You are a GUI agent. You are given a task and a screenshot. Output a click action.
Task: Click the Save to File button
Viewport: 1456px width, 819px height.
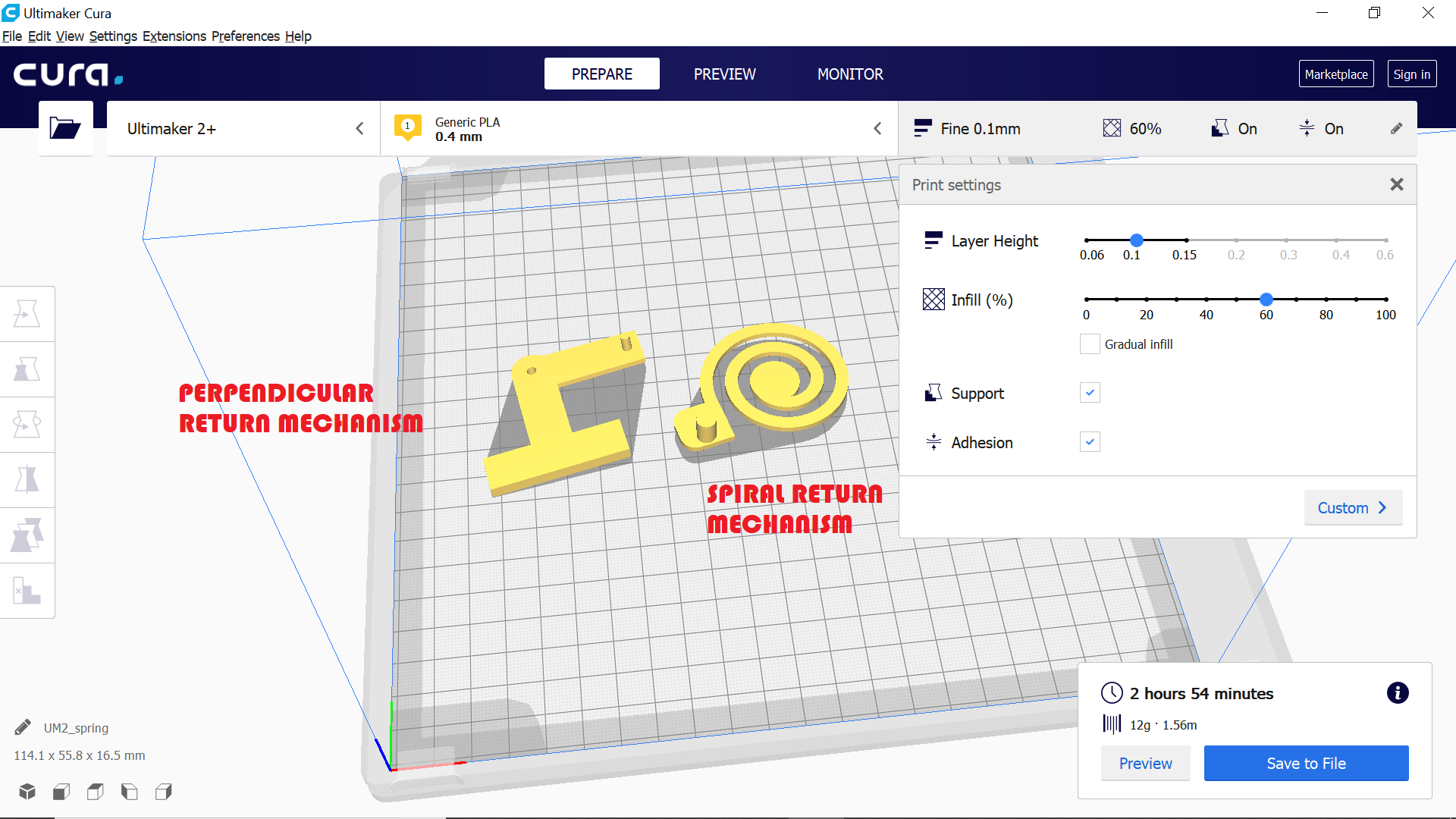coord(1306,764)
